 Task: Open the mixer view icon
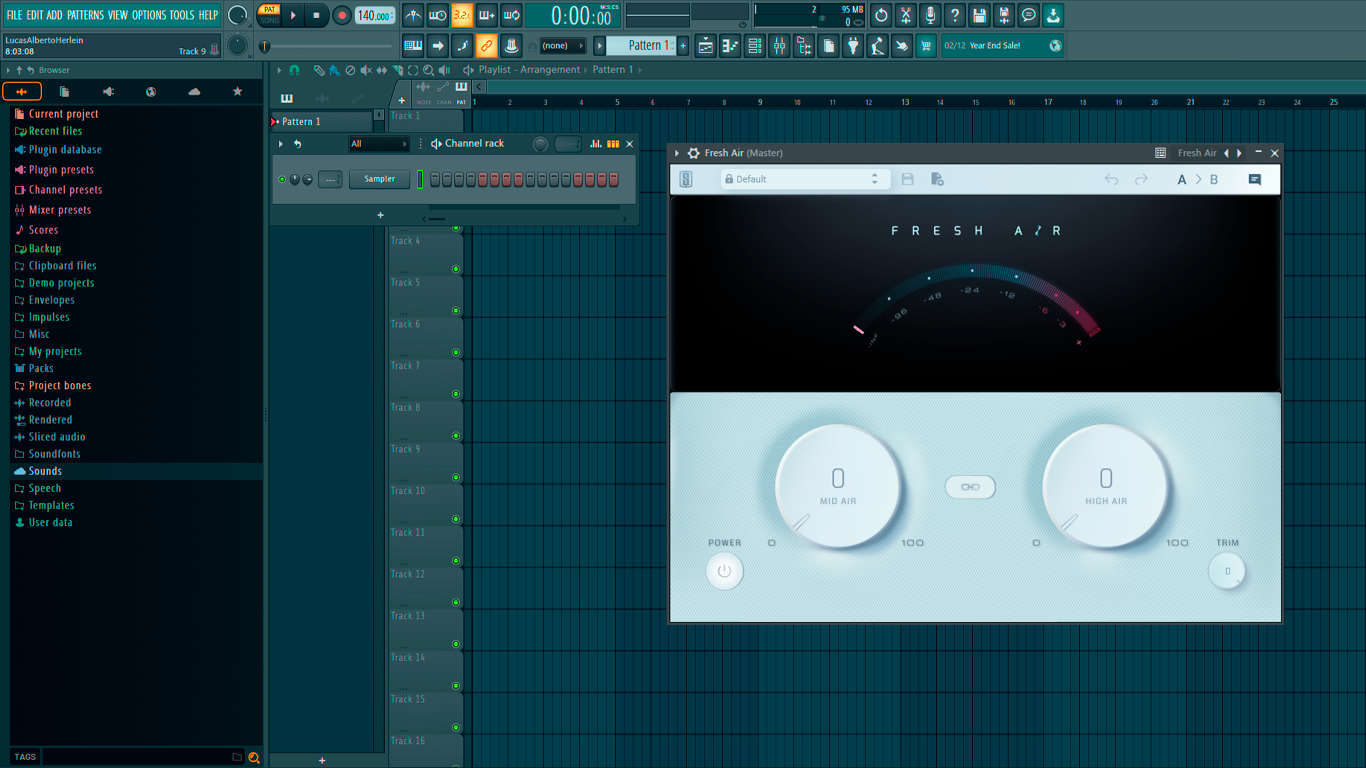click(779, 45)
